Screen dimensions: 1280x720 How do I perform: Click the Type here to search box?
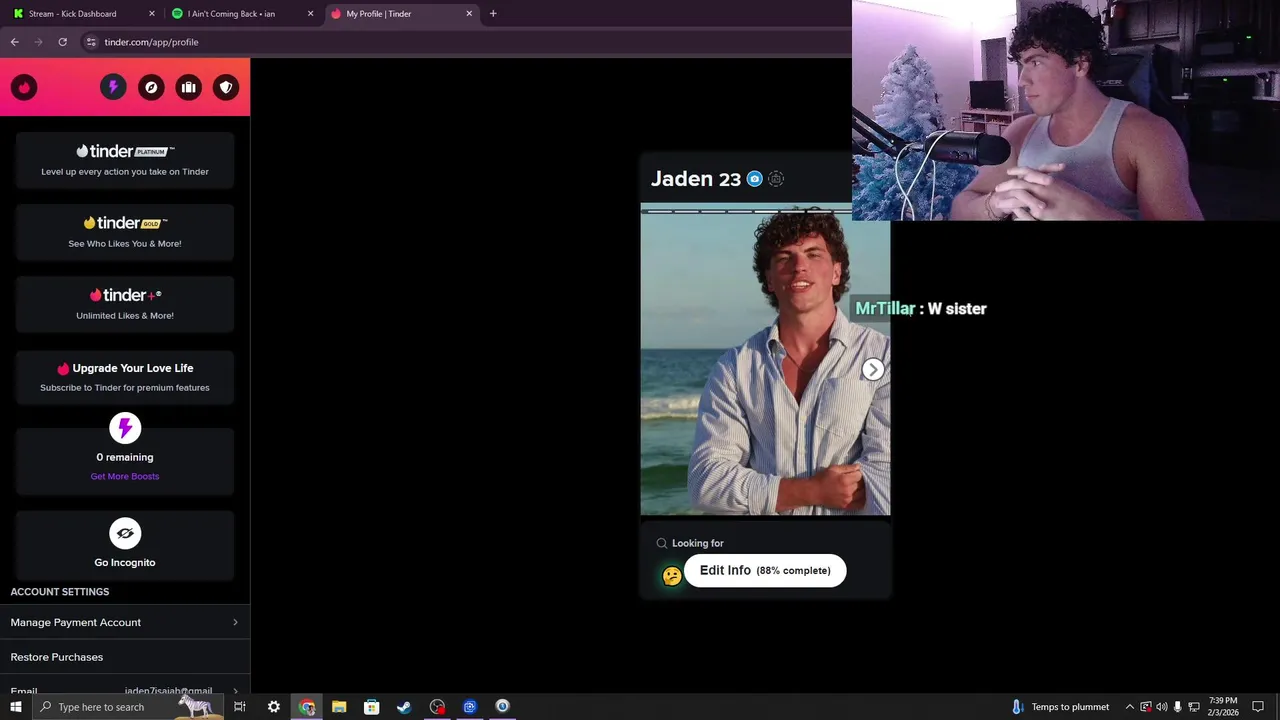(x=128, y=707)
